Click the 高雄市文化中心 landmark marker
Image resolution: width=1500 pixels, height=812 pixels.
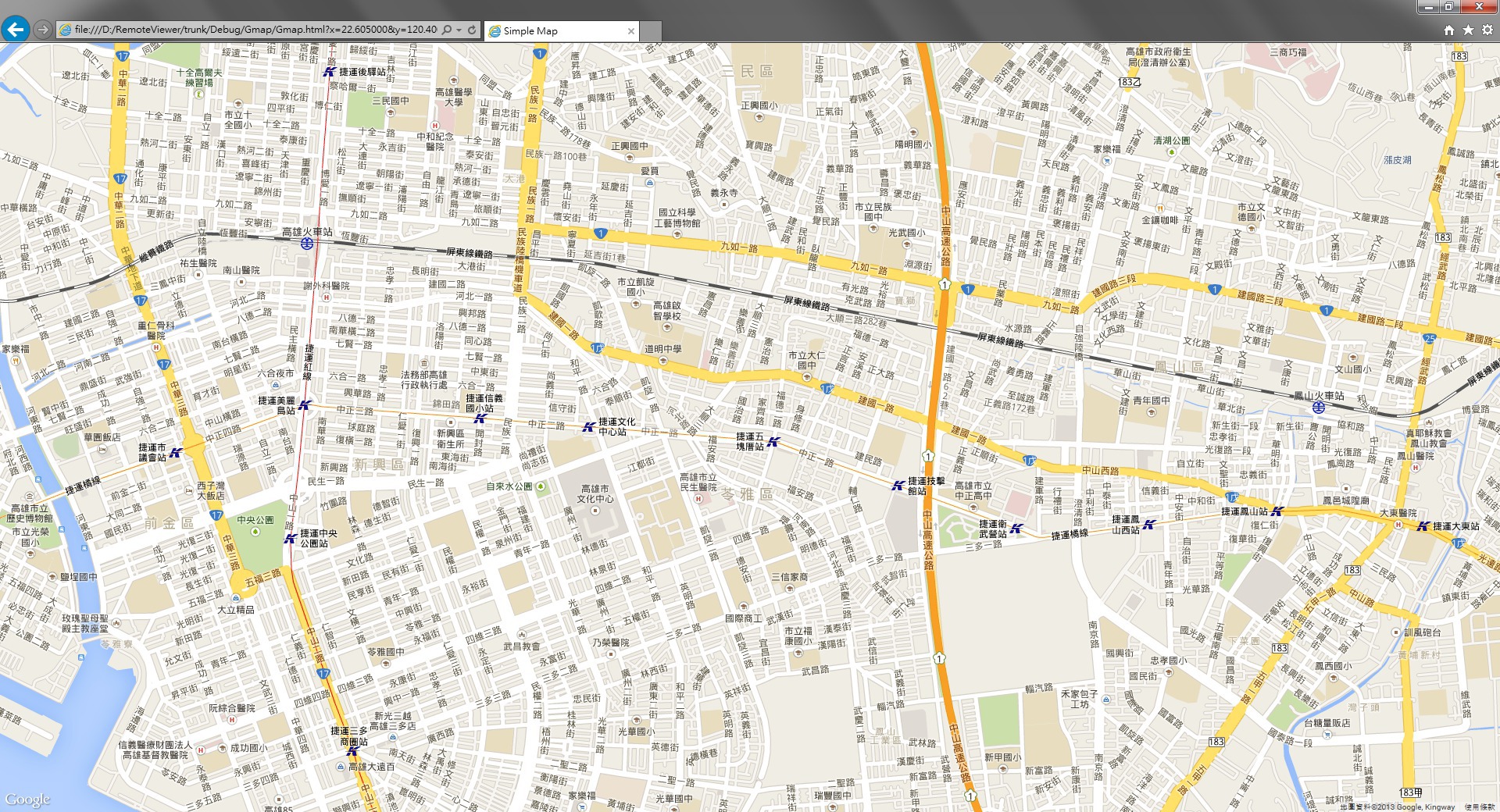(x=595, y=511)
